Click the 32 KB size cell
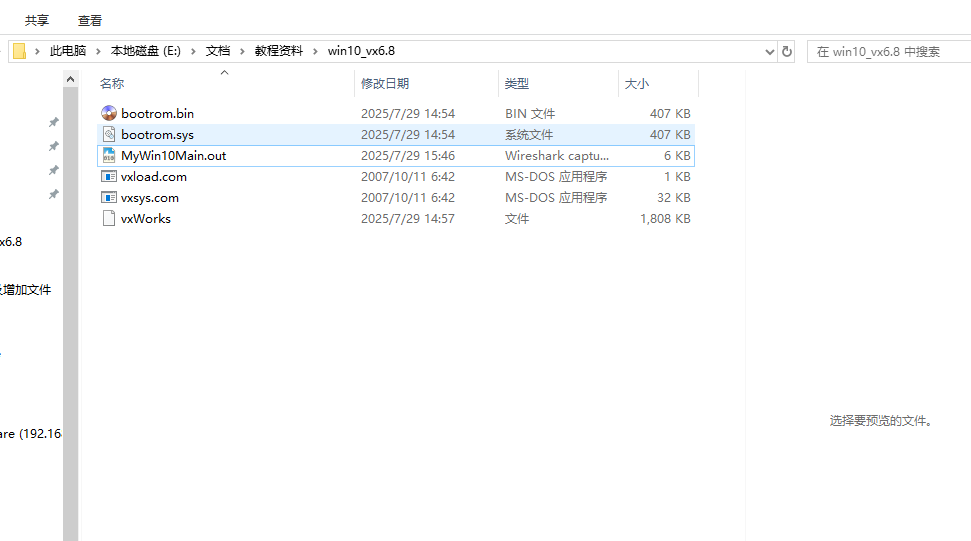 coord(674,197)
